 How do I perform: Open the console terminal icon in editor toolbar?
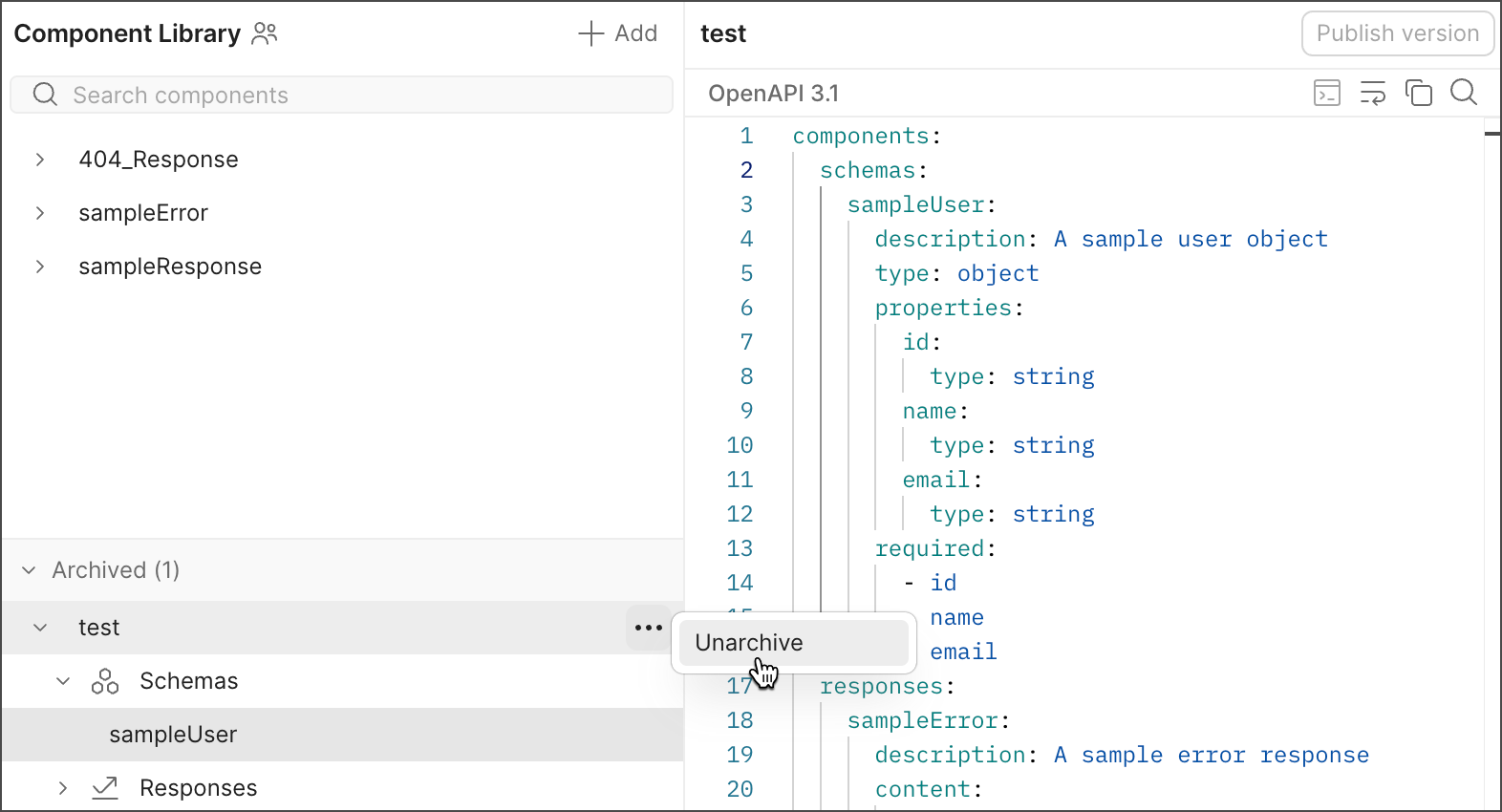click(1327, 93)
